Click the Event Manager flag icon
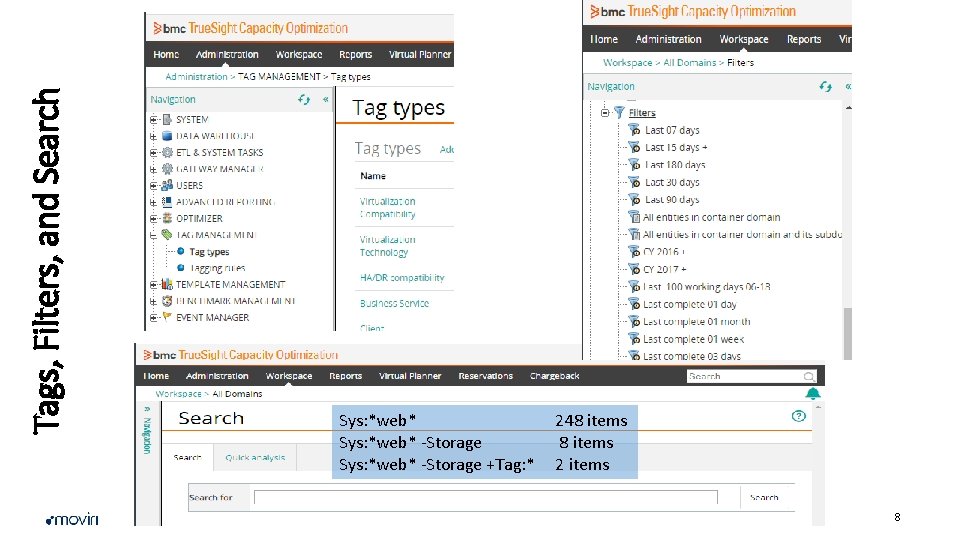This screenshot has width=960, height=540. [x=167, y=317]
